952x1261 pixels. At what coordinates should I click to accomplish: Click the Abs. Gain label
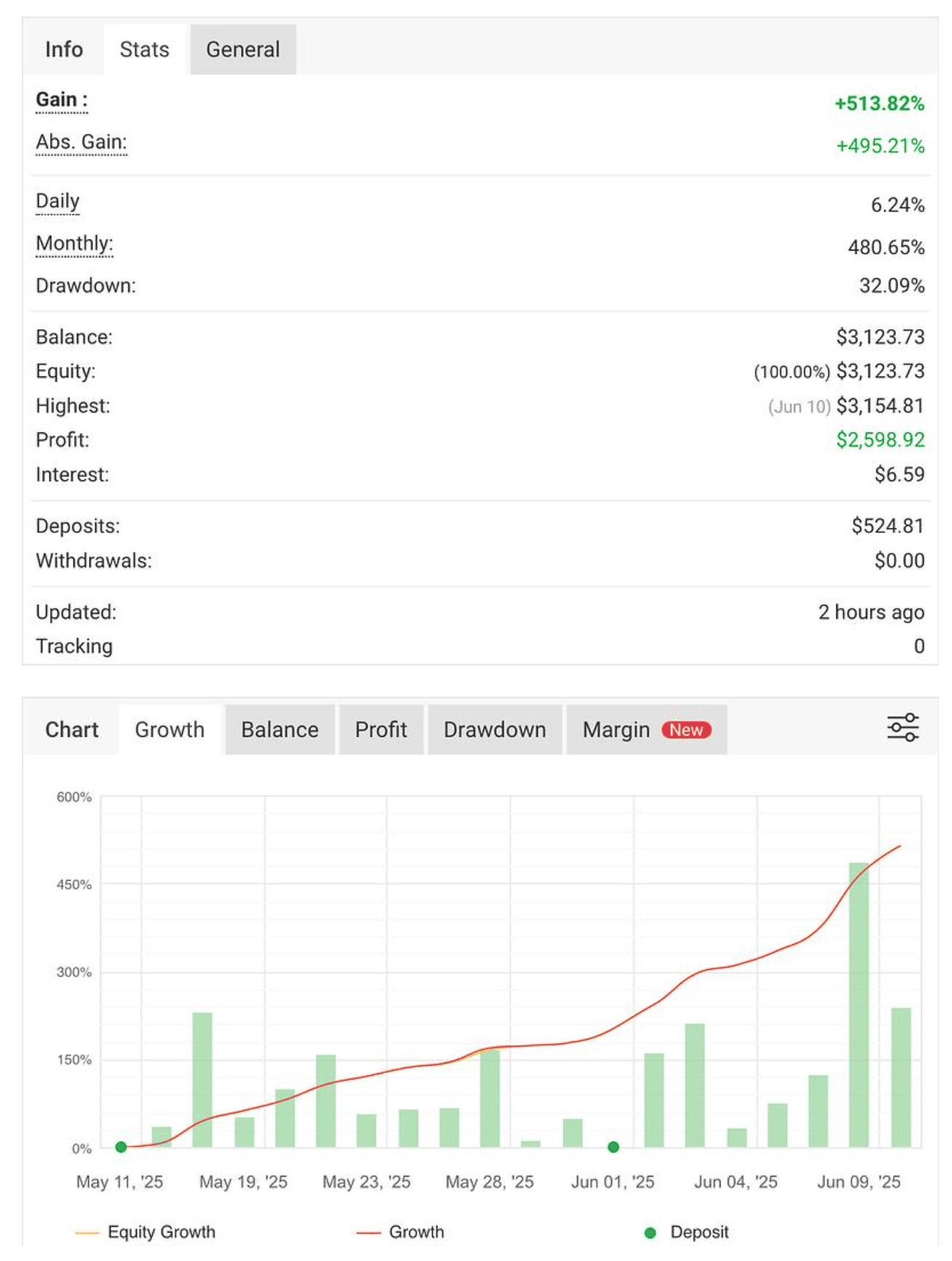81,142
